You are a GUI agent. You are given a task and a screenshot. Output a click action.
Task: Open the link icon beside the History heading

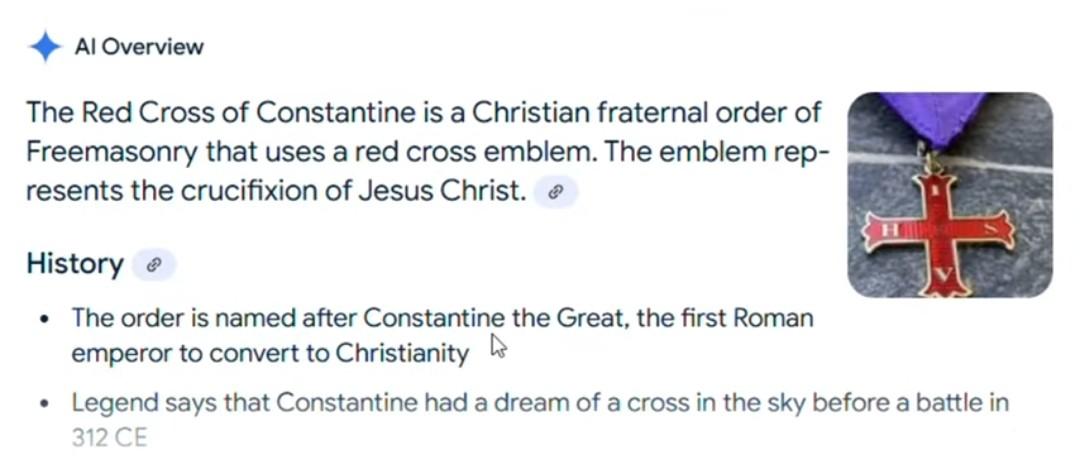click(x=154, y=265)
